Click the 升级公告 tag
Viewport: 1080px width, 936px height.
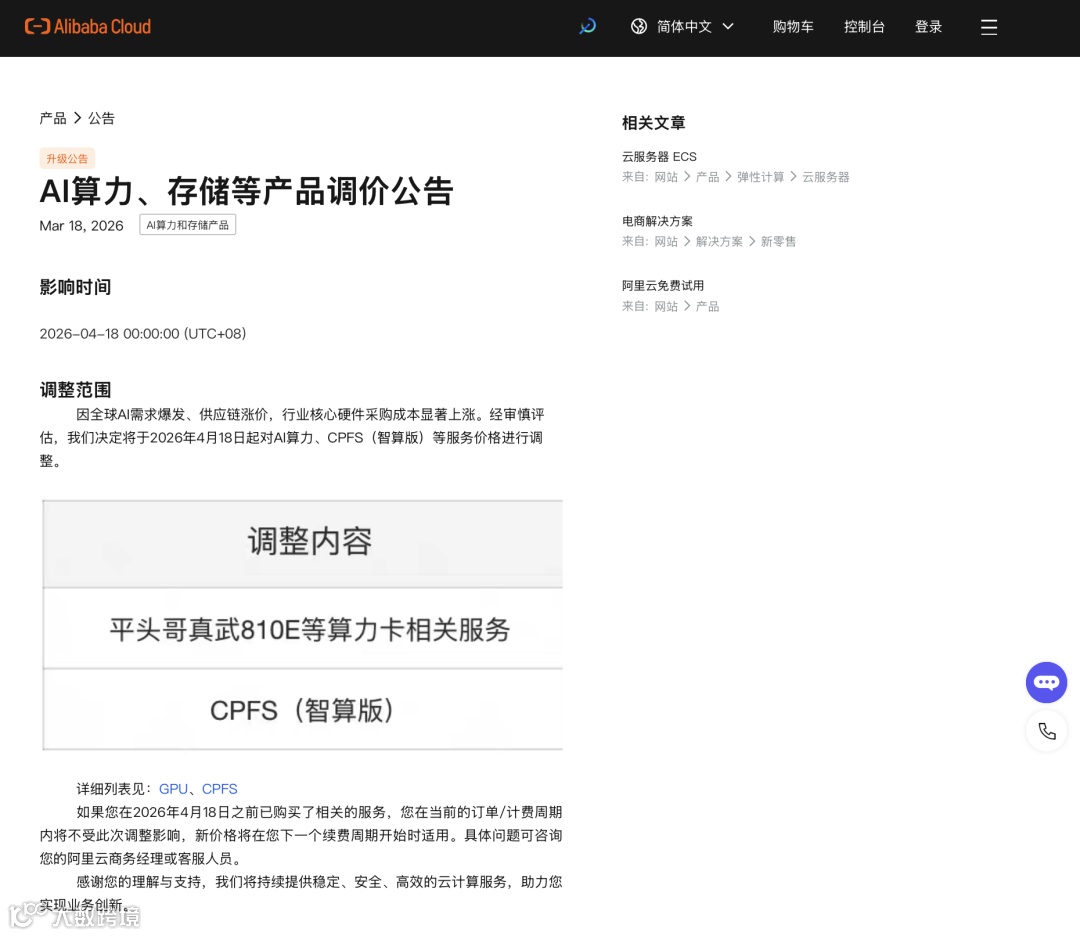click(x=67, y=158)
